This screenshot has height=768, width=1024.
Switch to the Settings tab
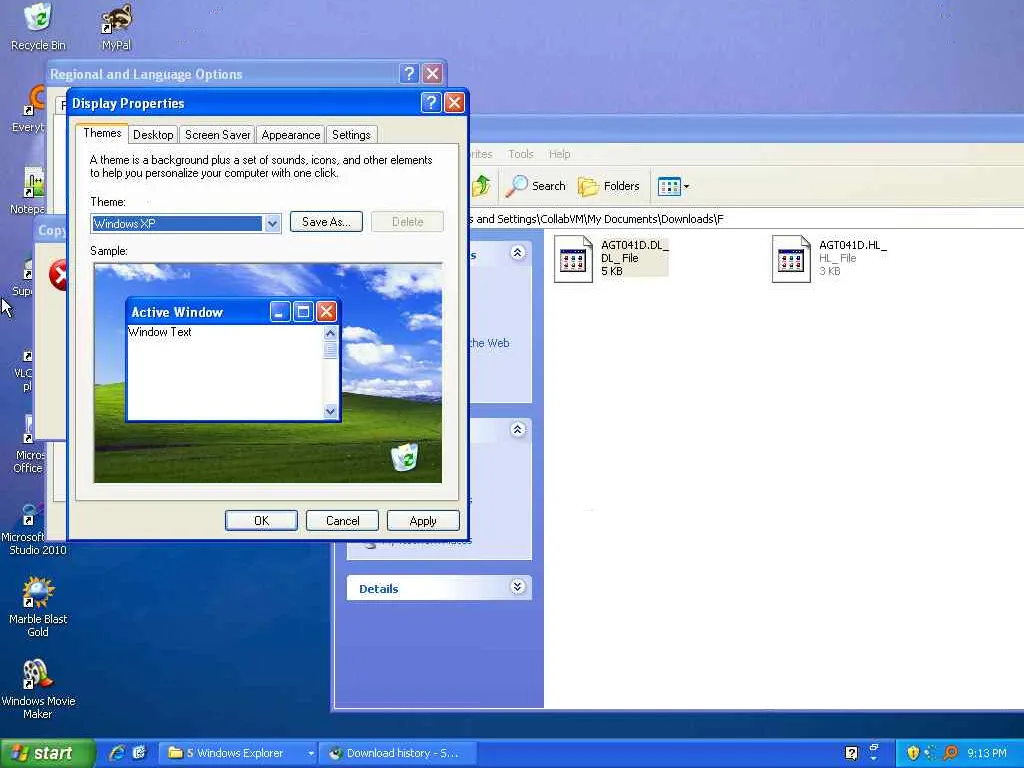[x=351, y=135]
